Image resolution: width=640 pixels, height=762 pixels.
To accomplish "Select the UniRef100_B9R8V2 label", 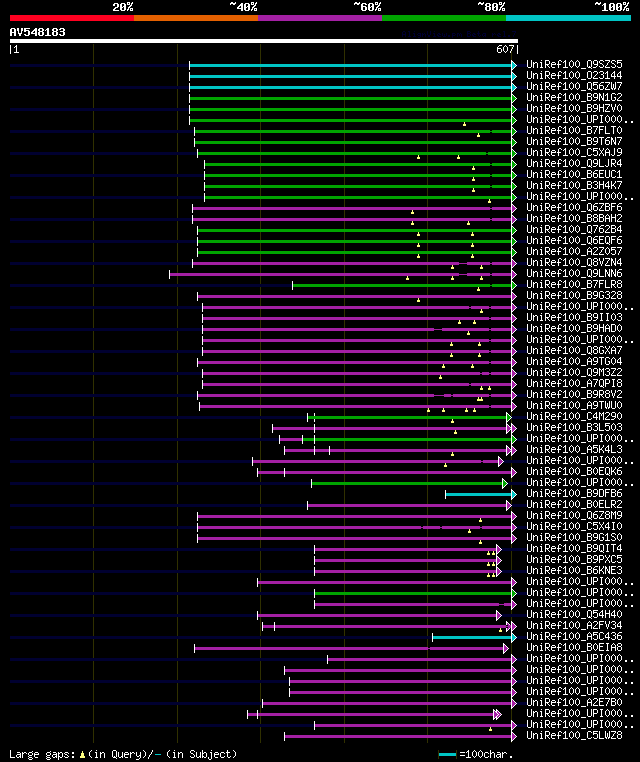I will [574, 394].
